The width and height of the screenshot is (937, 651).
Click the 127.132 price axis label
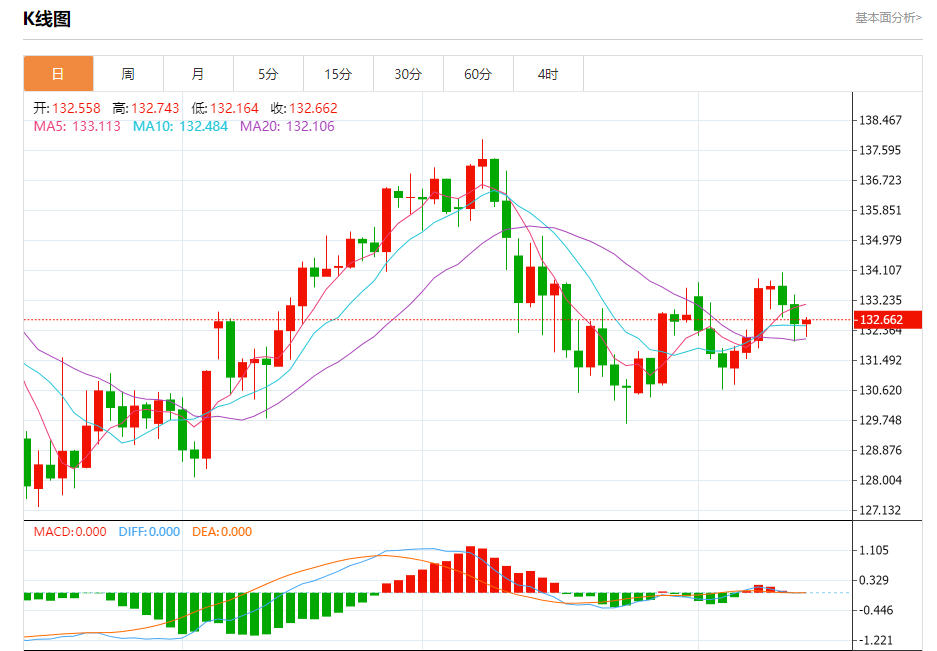[880, 510]
